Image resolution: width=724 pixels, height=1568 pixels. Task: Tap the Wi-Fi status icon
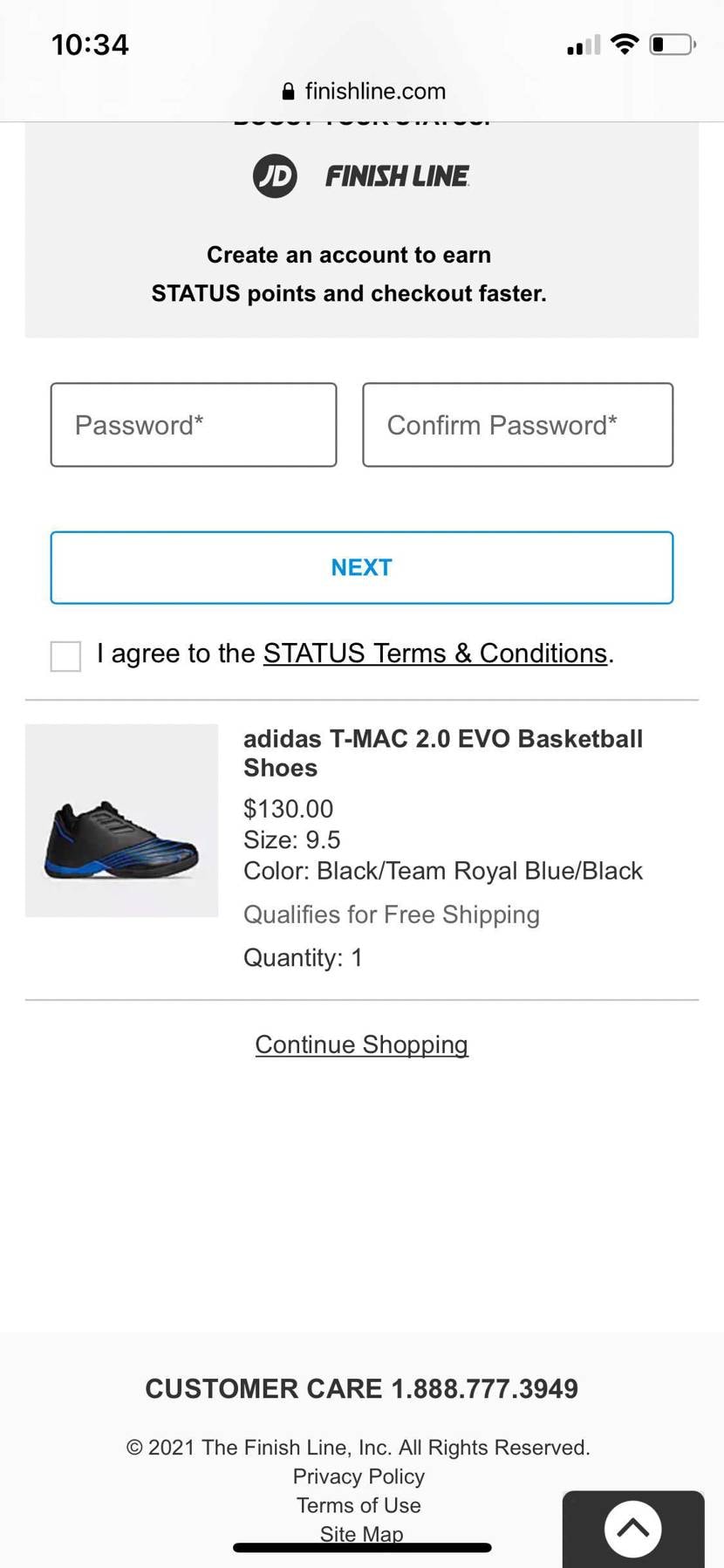point(625,44)
